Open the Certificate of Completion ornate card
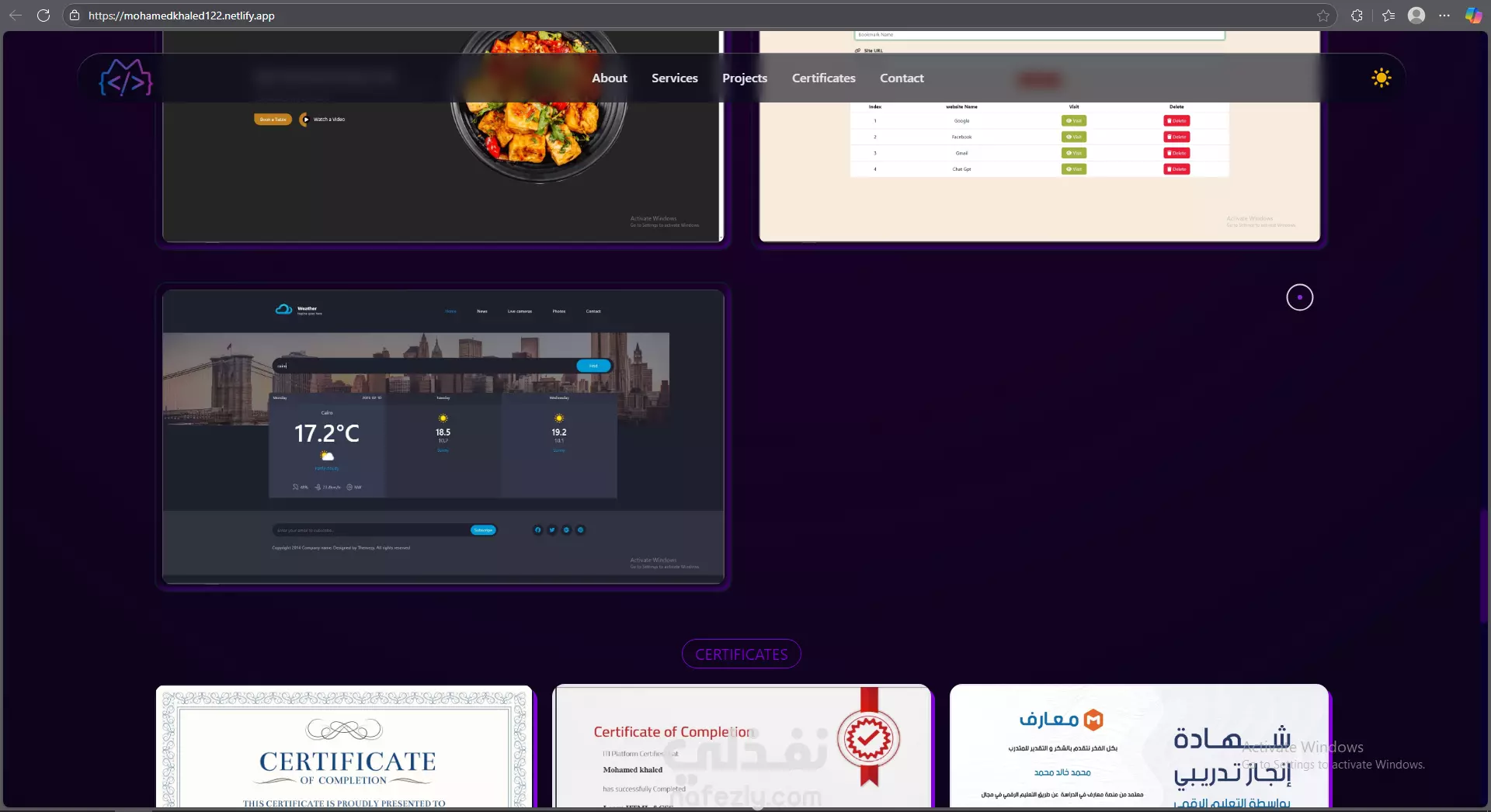The image size is (1491, 812). 344,746
